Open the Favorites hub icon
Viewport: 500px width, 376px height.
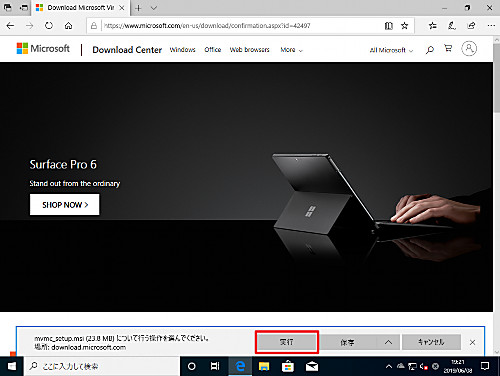click(x=432, y=26)
